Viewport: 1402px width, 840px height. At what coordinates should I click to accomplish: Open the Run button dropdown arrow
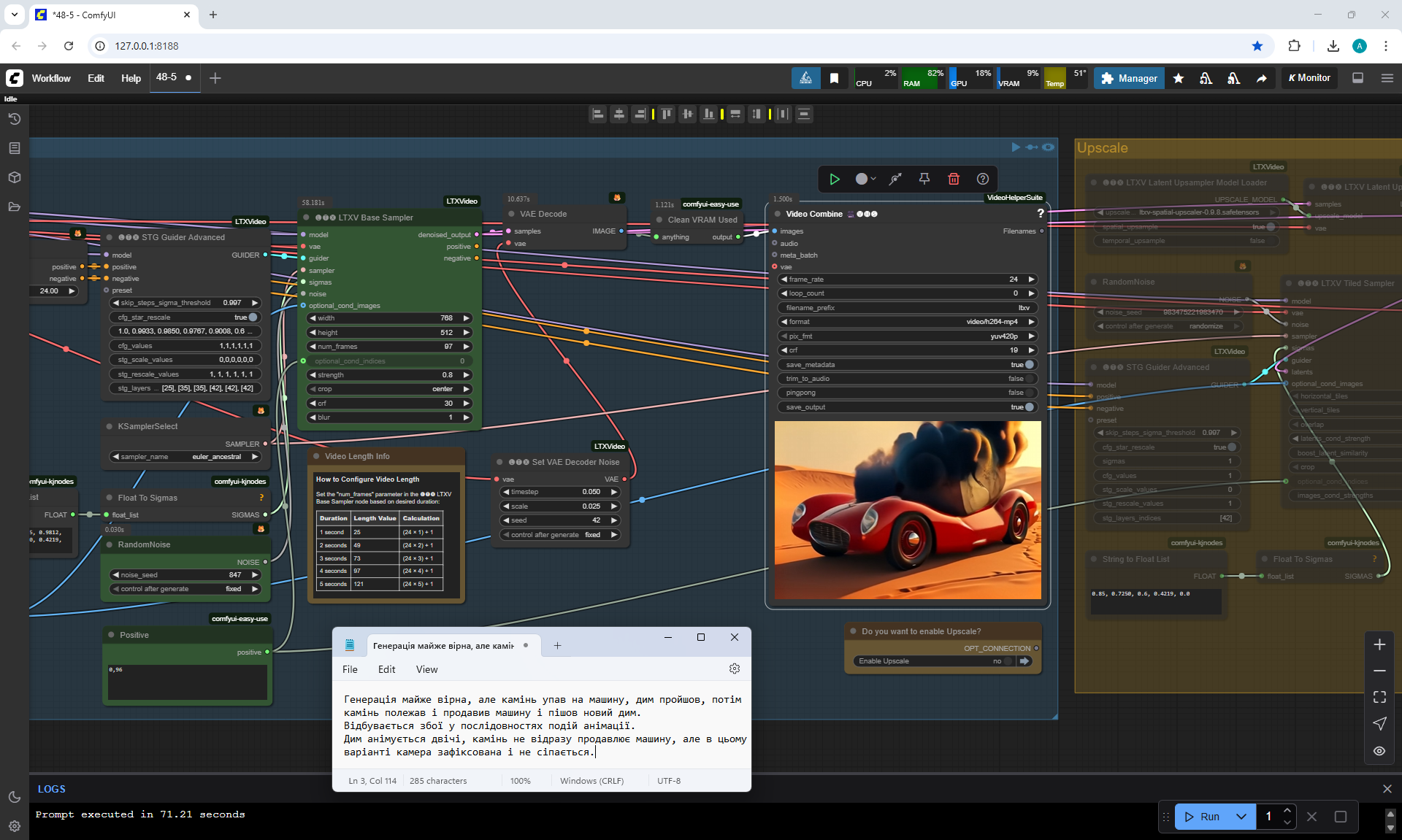1241,817
